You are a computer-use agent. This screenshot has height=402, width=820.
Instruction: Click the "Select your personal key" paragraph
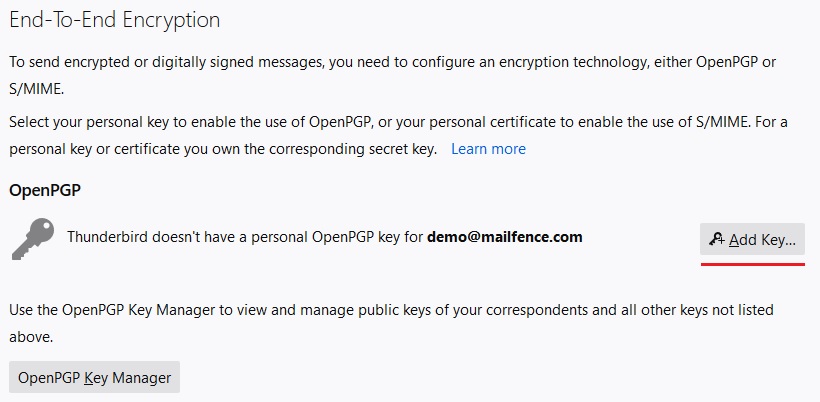point(398,136)
